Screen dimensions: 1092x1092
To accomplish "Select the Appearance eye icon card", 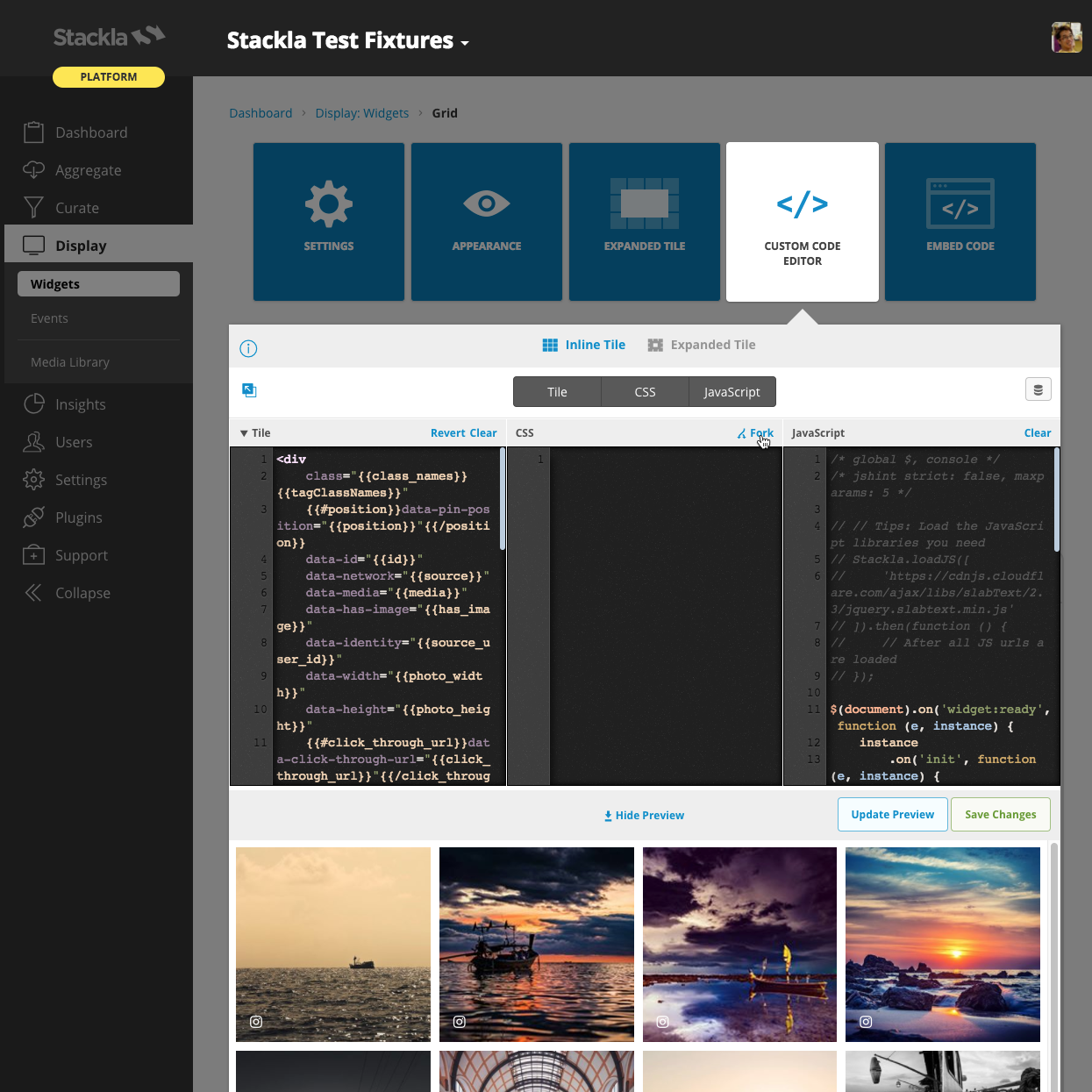I will [486, 221].
